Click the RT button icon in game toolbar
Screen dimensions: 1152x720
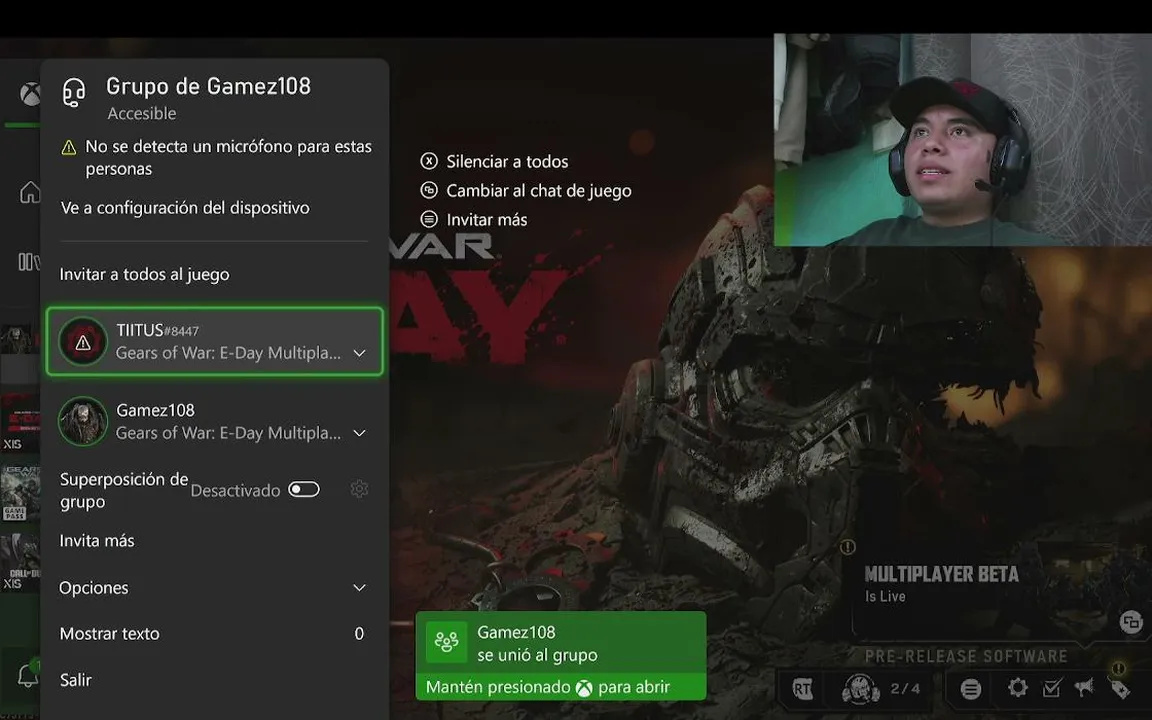point(802,689)
